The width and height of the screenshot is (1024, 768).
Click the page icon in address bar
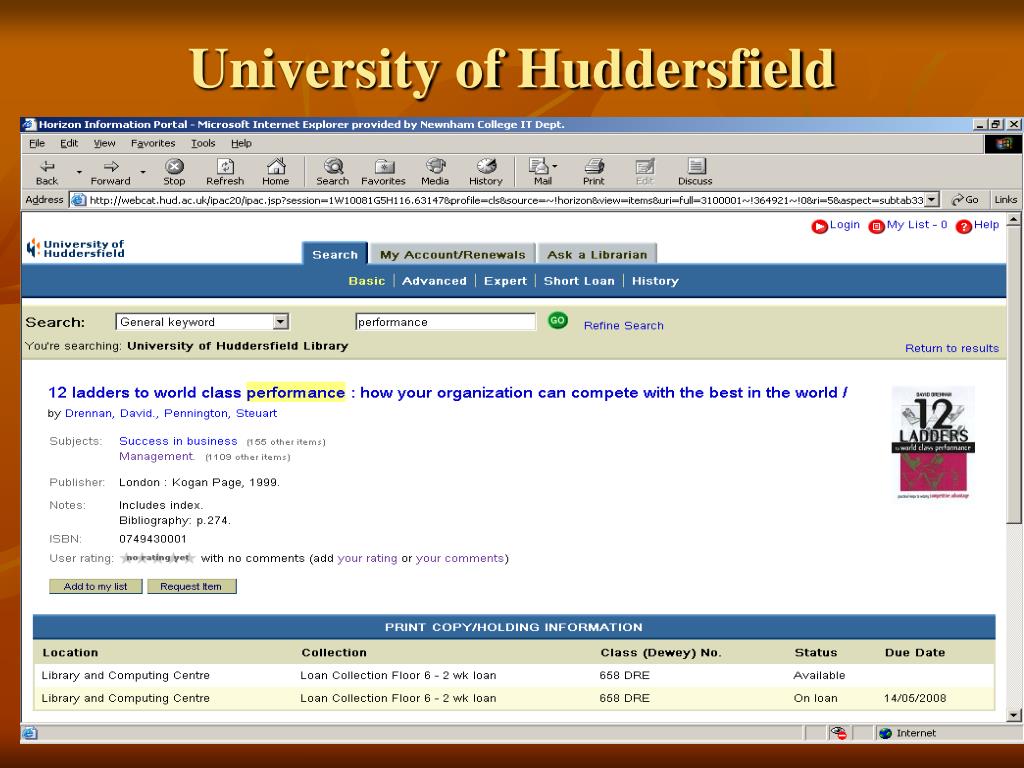coord(78,200)
